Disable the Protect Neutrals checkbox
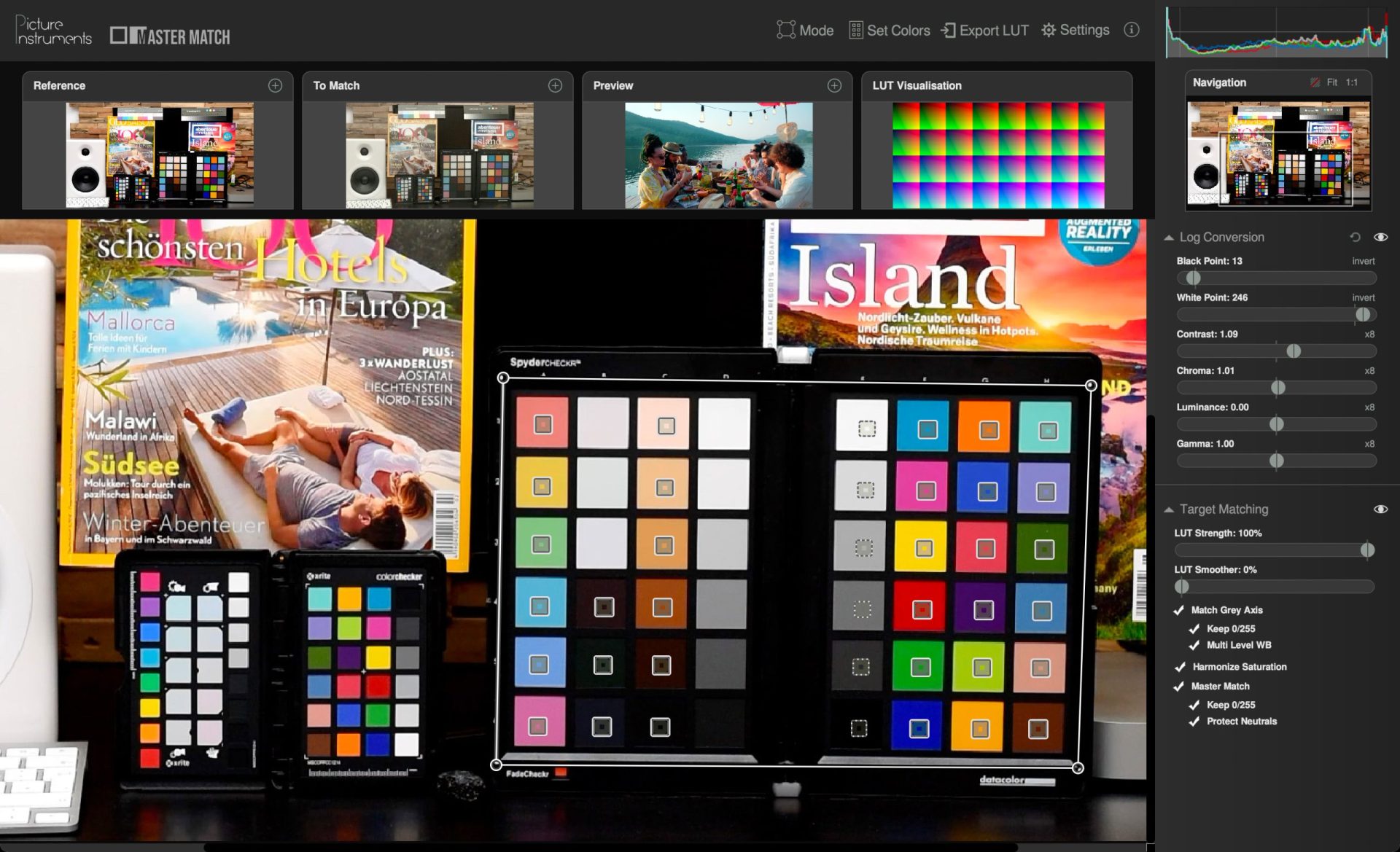The image size is (1400, 852). coord(1194,722)
